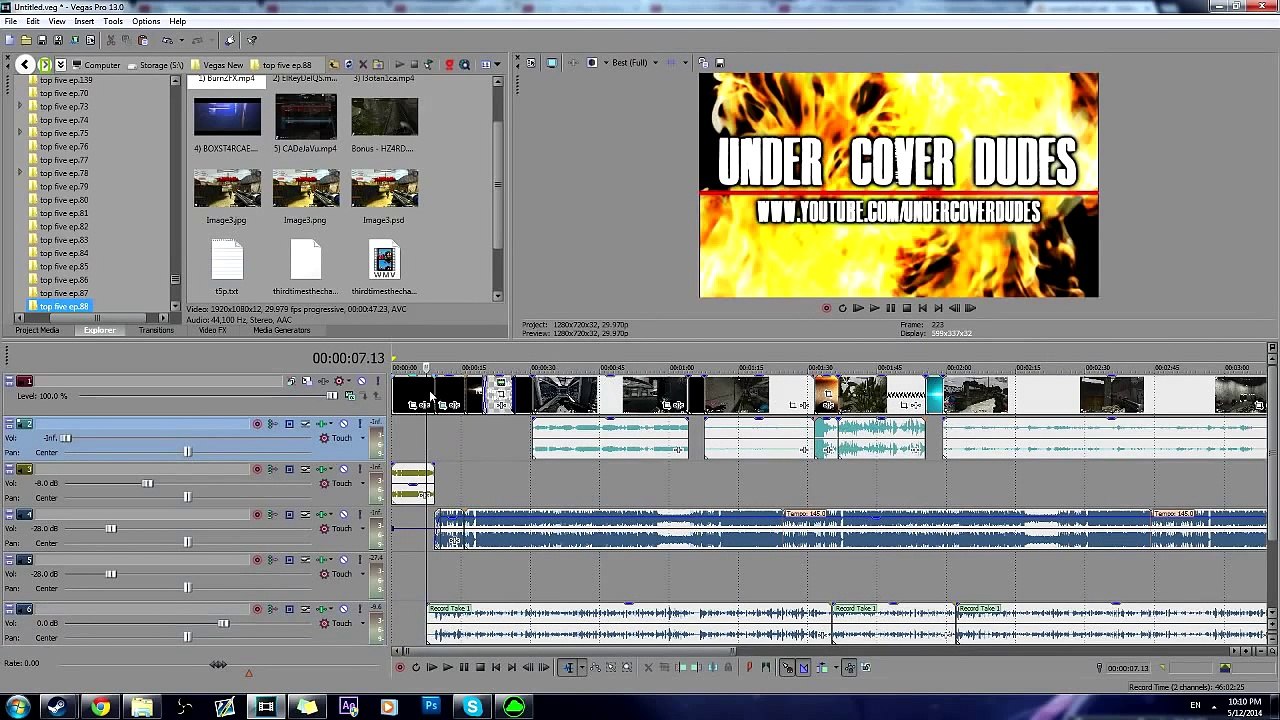Open the Tools menu

pos(112,21)
